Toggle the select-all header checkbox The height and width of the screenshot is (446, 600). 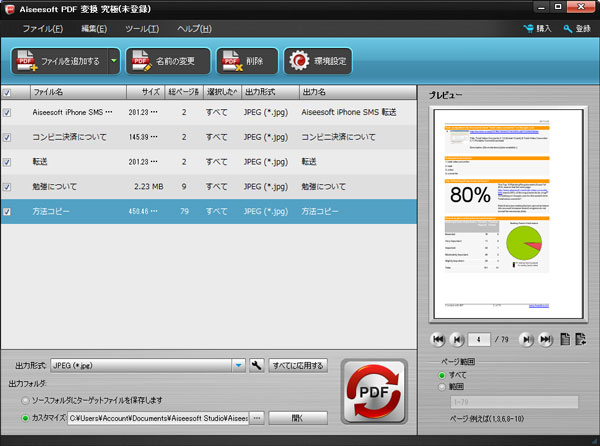7,93
